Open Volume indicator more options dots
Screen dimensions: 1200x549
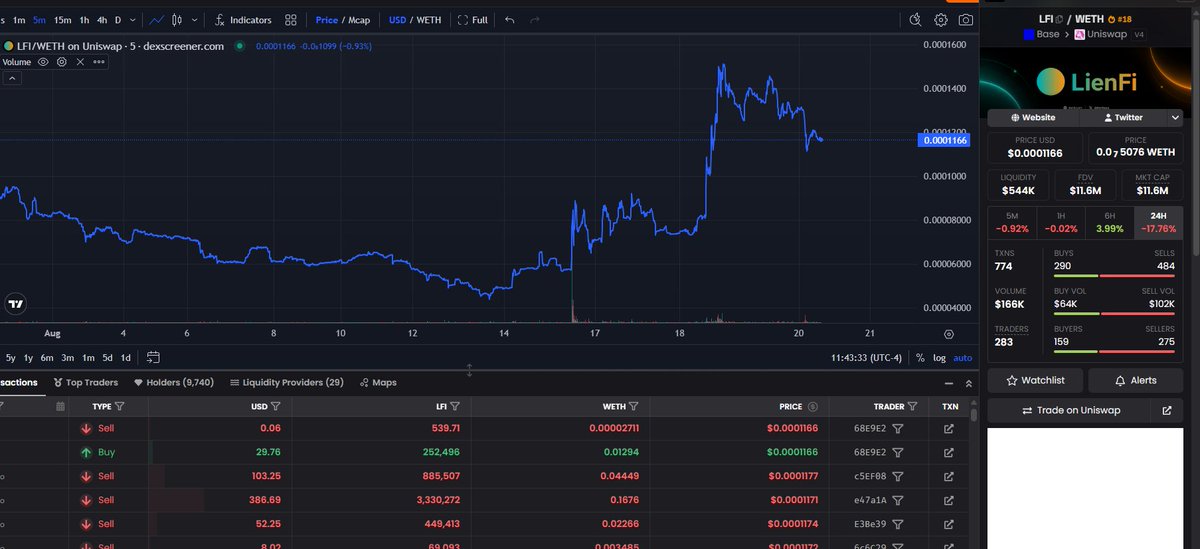pos(98,62)
